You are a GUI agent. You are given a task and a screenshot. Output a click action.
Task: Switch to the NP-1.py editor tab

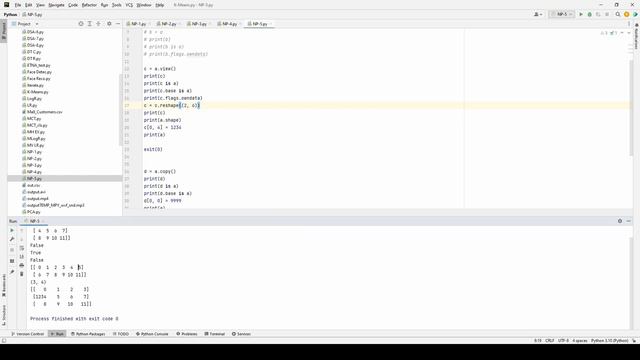(x=138, y=24)
